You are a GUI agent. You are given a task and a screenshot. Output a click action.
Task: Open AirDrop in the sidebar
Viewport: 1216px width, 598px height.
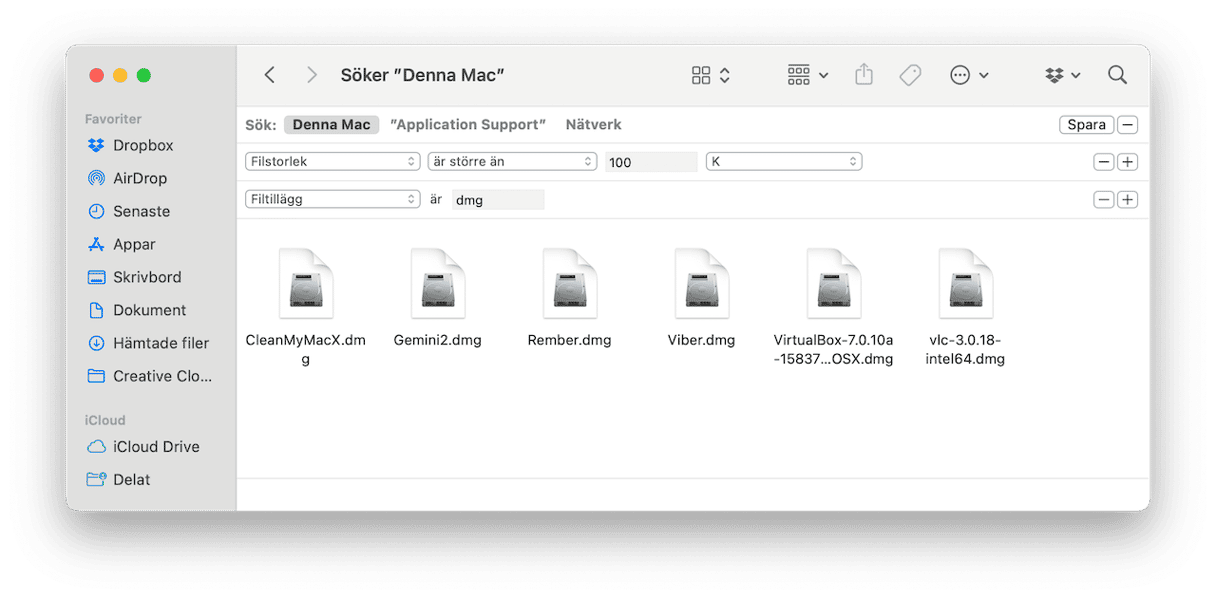tap(139, 178)
